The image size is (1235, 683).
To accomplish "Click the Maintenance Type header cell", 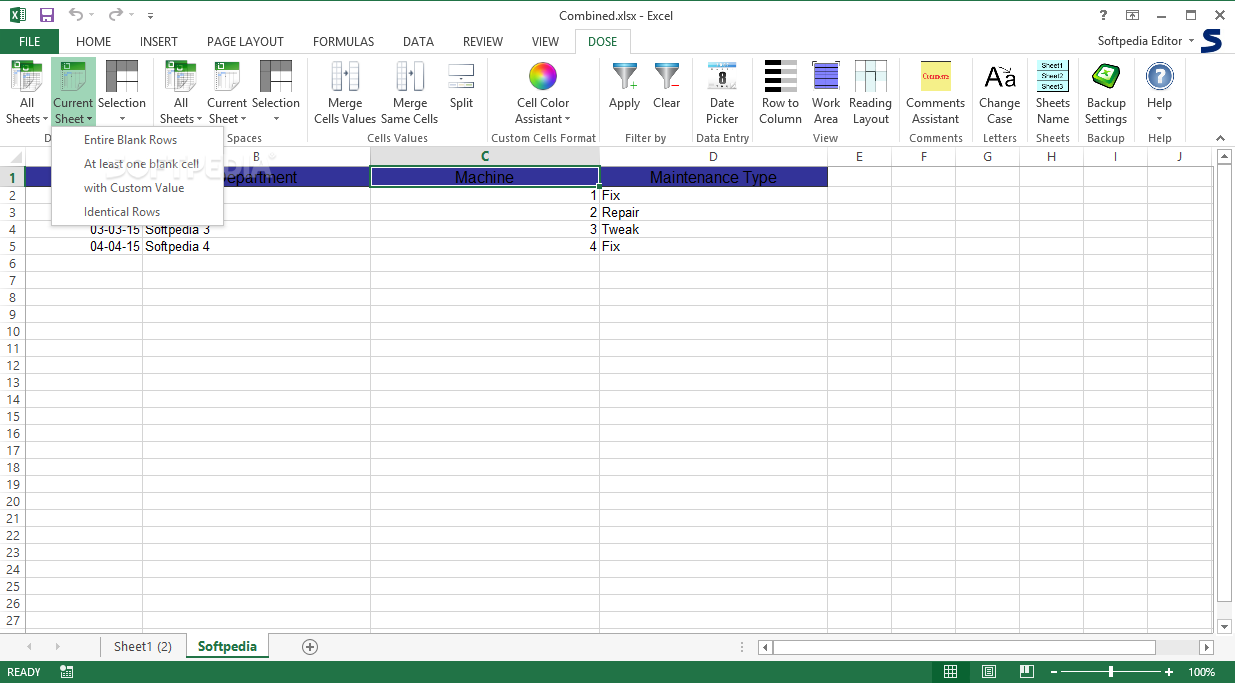I will pos(713,177).
